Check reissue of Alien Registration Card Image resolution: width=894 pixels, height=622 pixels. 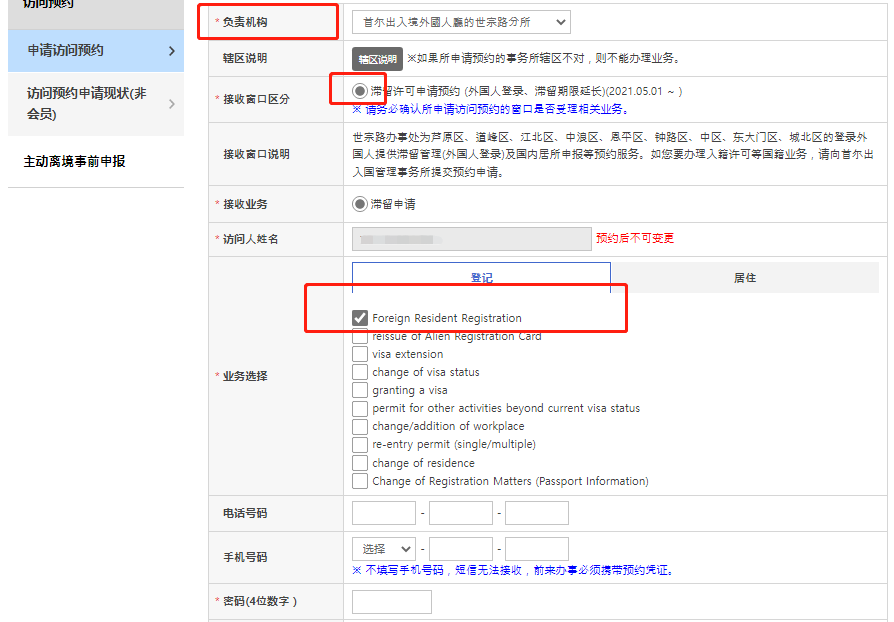point(360,337)
